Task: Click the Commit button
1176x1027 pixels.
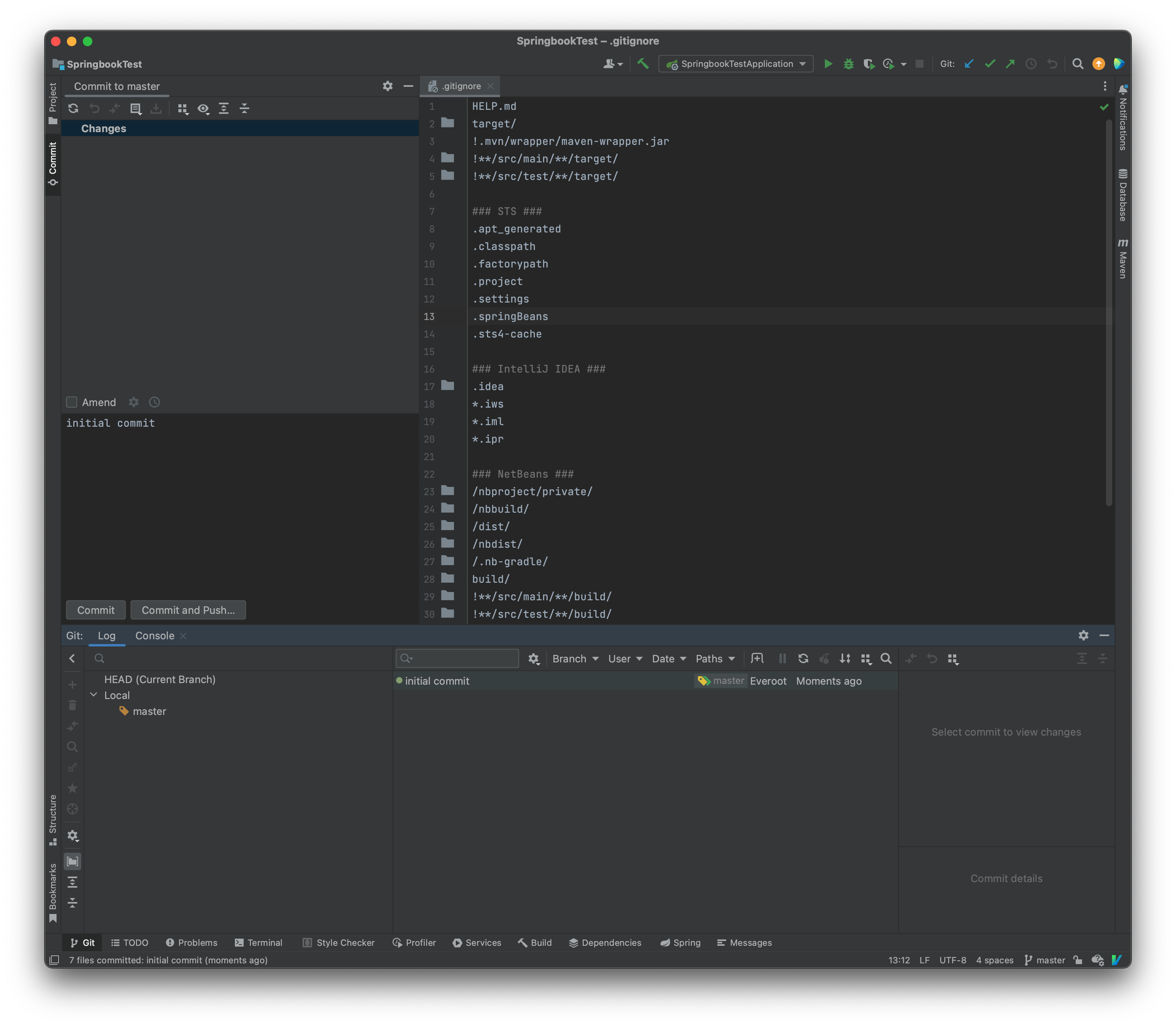Action: pos(96,610)
